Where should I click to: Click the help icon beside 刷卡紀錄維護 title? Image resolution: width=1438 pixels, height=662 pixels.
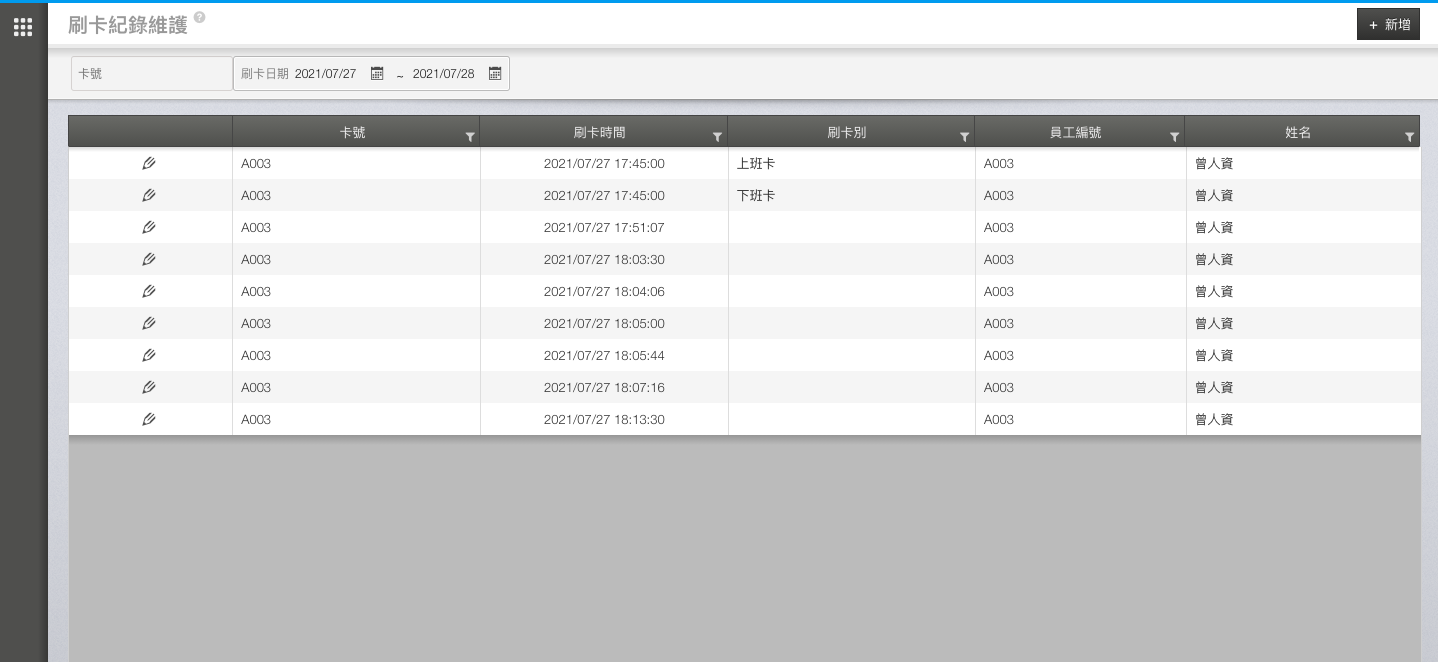tap(200, 18)
